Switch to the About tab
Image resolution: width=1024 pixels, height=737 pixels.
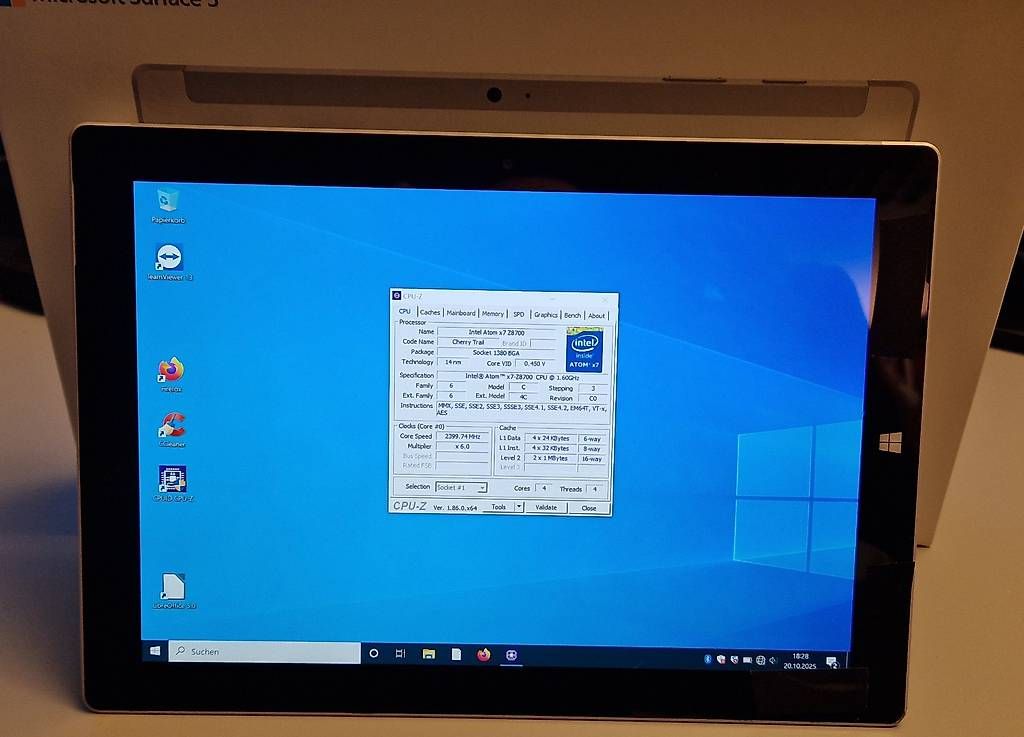596,316
